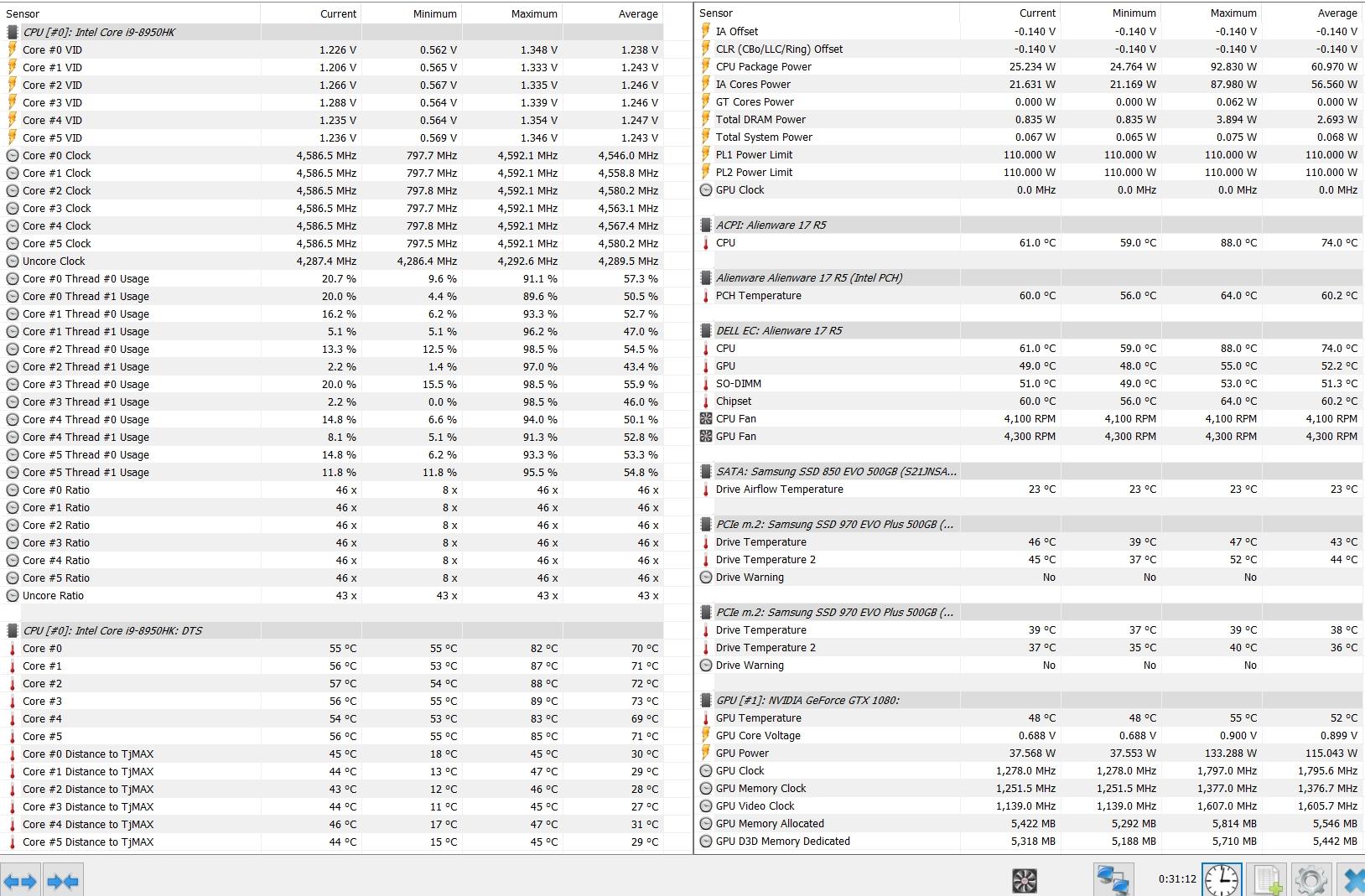Click the expand-columns outward arrows icon
Image resolution: width=1365 pixels, height=896 pixels.
pyautogui.click(x=20, y=881)
